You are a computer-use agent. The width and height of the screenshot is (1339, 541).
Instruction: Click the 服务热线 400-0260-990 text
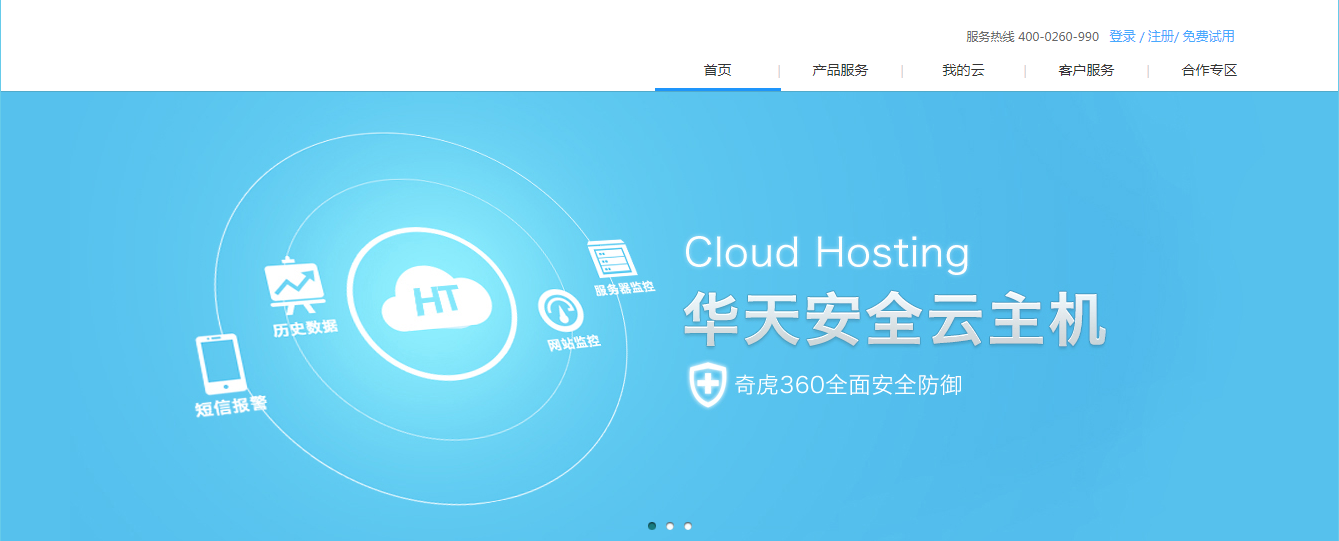click(1032, 36)
